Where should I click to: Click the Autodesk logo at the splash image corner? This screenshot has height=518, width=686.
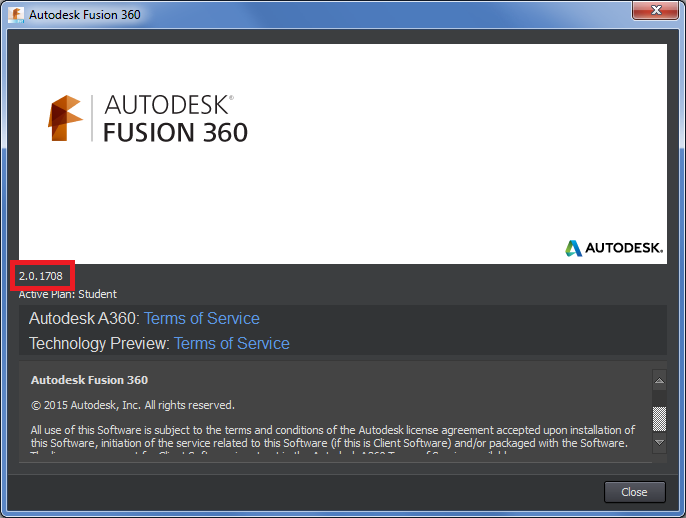click(614, 248)
